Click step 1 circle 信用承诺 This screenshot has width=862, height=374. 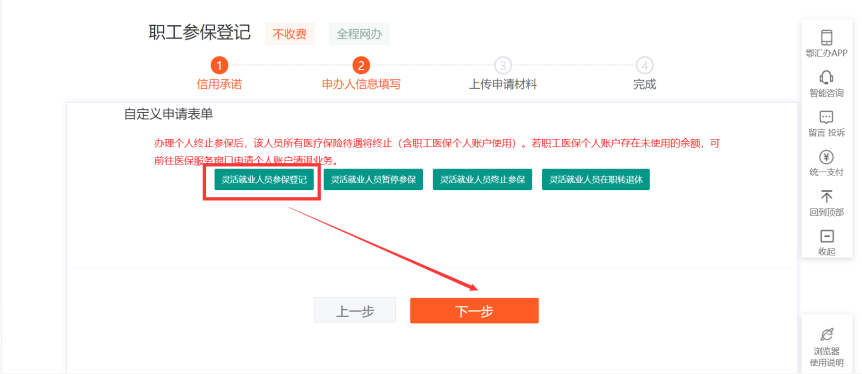click(219, 66)
